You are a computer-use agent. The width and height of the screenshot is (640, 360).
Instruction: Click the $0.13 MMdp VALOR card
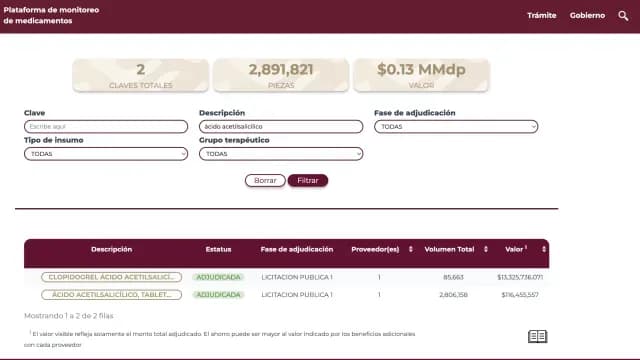421,75
